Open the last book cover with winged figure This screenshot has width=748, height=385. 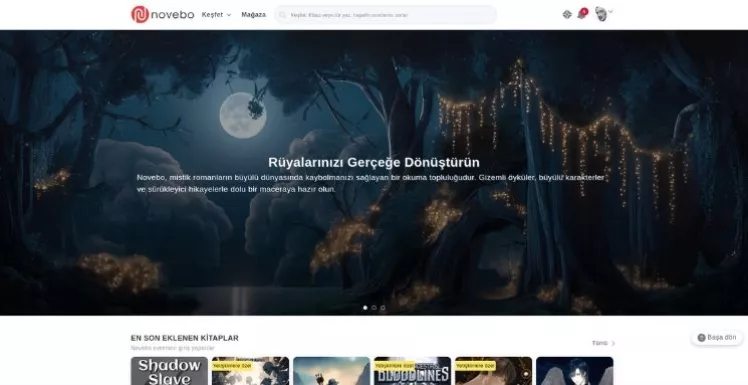click(x=575, y=371)
